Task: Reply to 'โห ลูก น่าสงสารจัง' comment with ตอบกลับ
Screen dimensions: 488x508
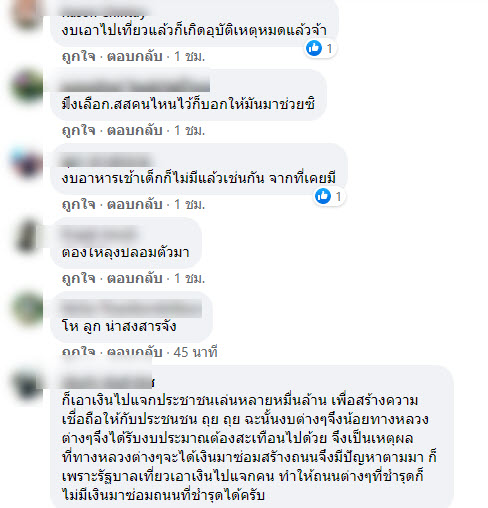Action: click(135, 352)
